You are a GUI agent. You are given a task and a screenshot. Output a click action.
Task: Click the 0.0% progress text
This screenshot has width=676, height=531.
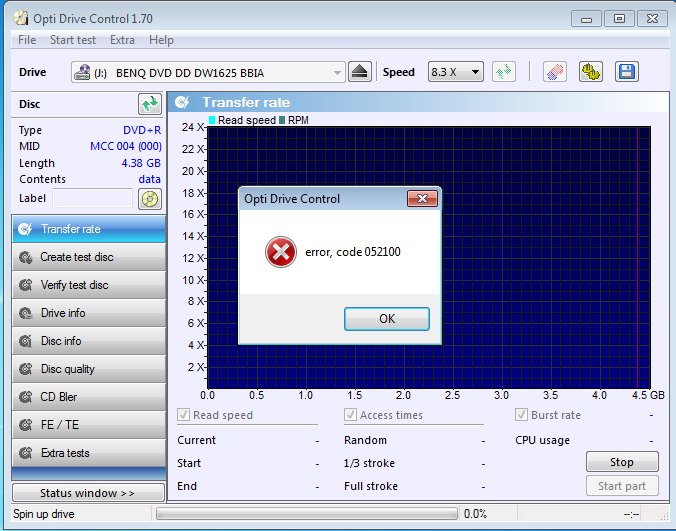tap(475, 514)
